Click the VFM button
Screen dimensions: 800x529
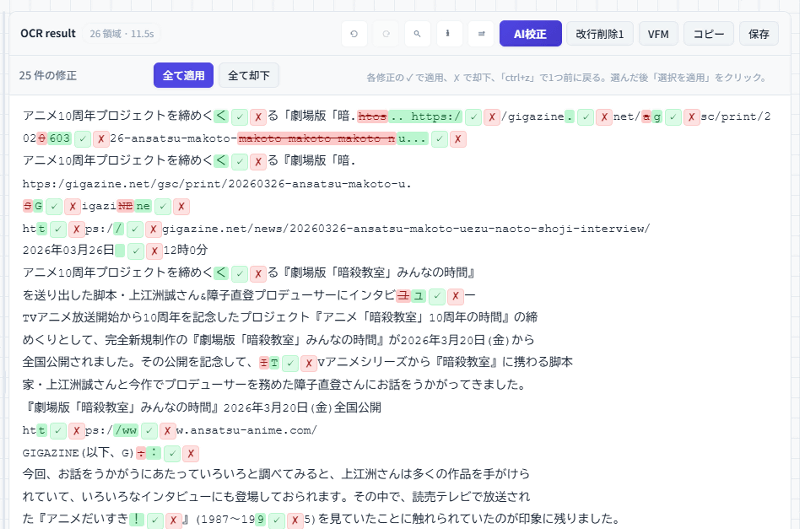[x=658, y=34]
